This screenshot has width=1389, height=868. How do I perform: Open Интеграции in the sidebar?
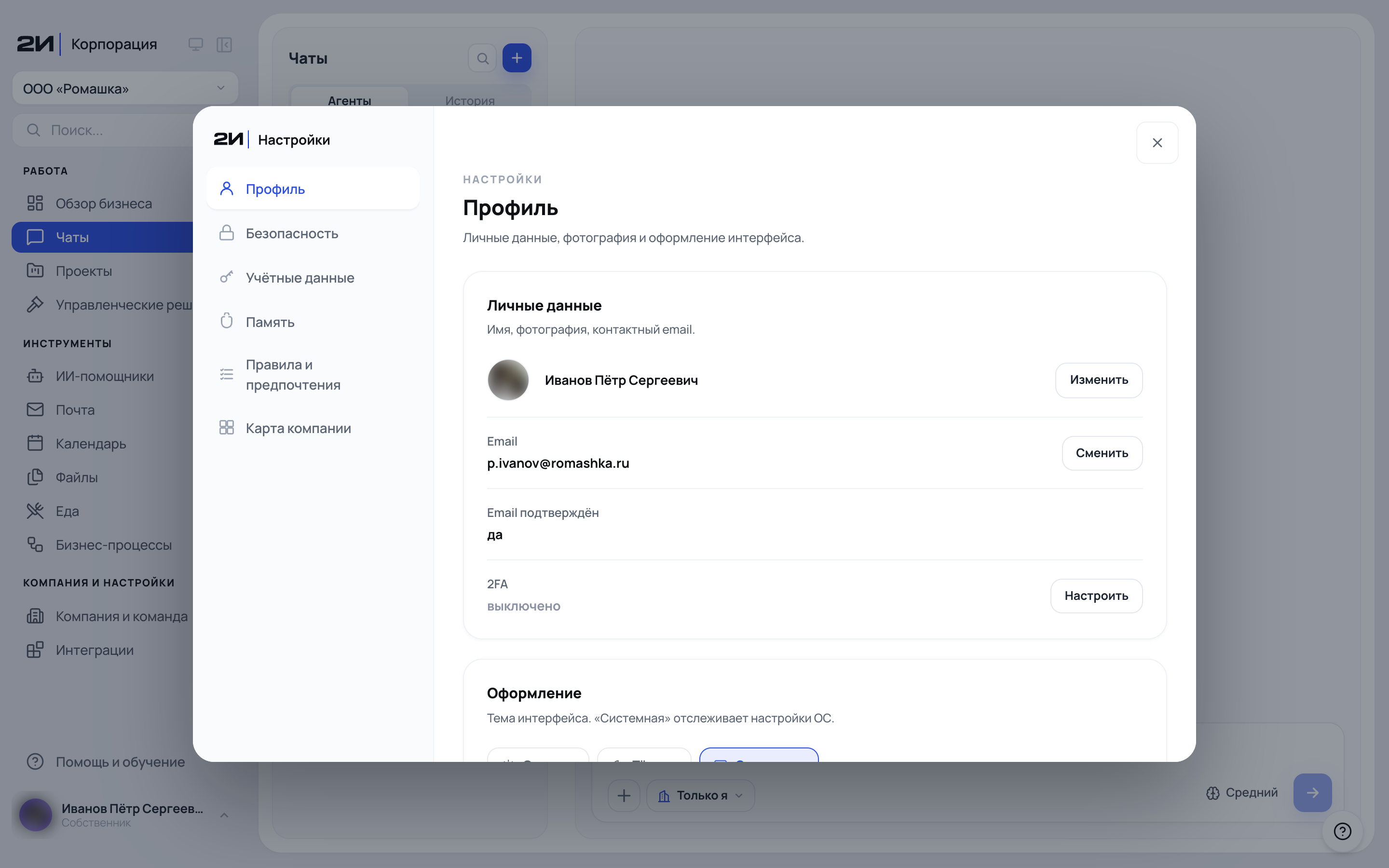point(103,650)
